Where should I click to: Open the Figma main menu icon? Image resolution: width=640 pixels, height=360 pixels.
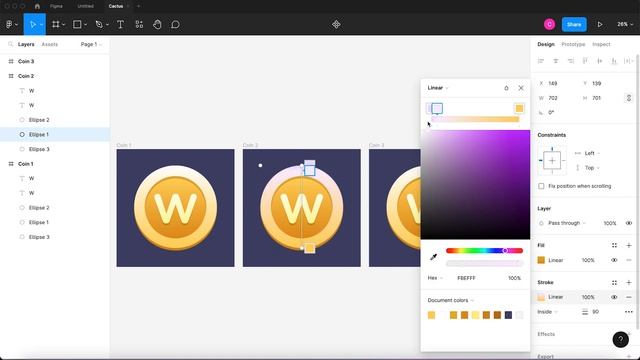[x=9, y=24]
